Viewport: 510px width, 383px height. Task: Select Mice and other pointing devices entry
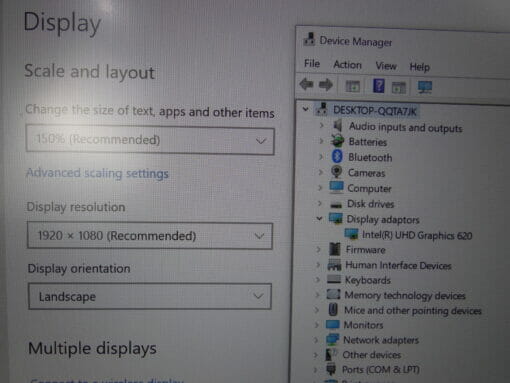(413, 311)
